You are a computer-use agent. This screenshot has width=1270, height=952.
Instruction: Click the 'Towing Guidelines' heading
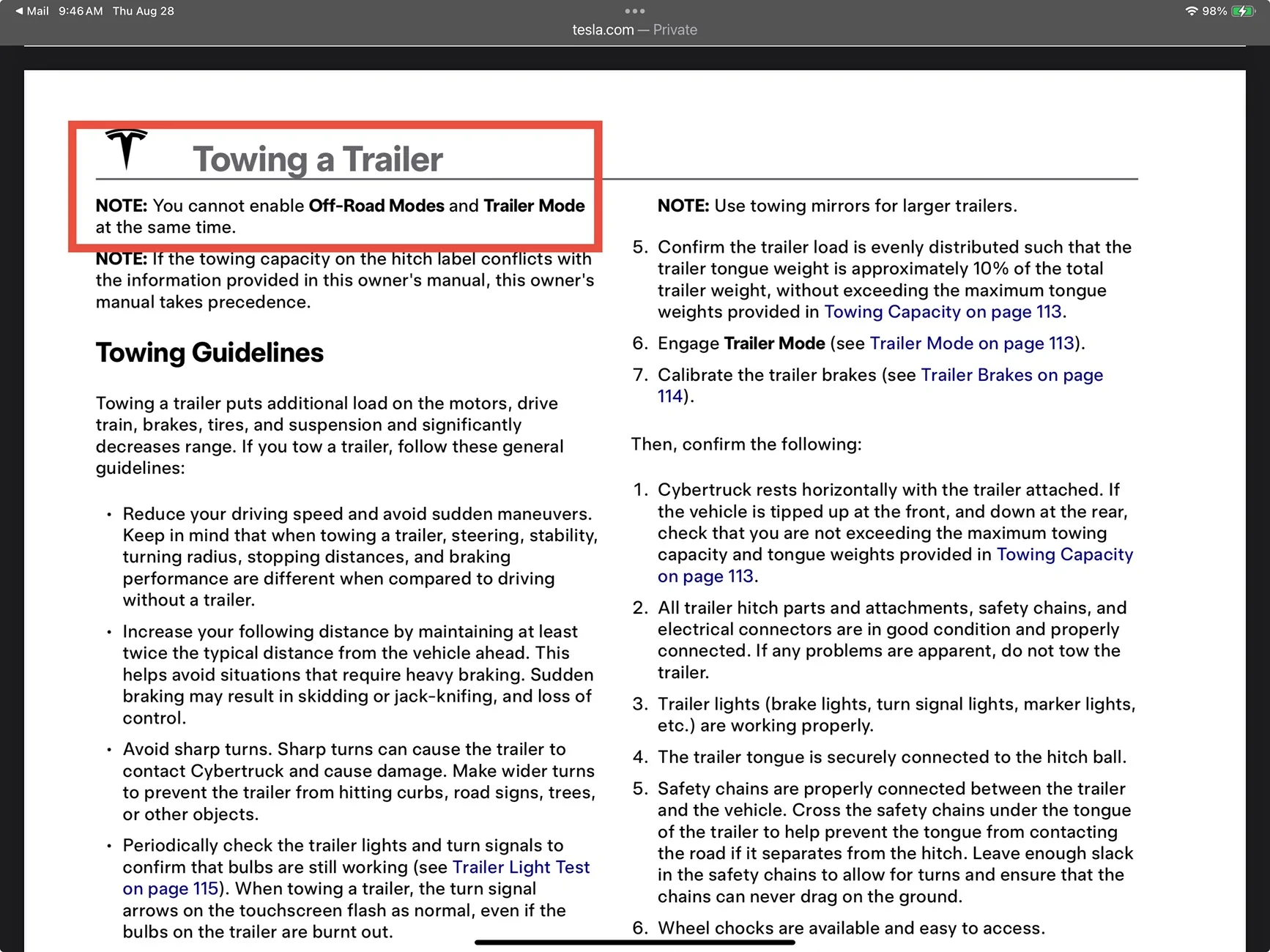[x=209, y=353]
